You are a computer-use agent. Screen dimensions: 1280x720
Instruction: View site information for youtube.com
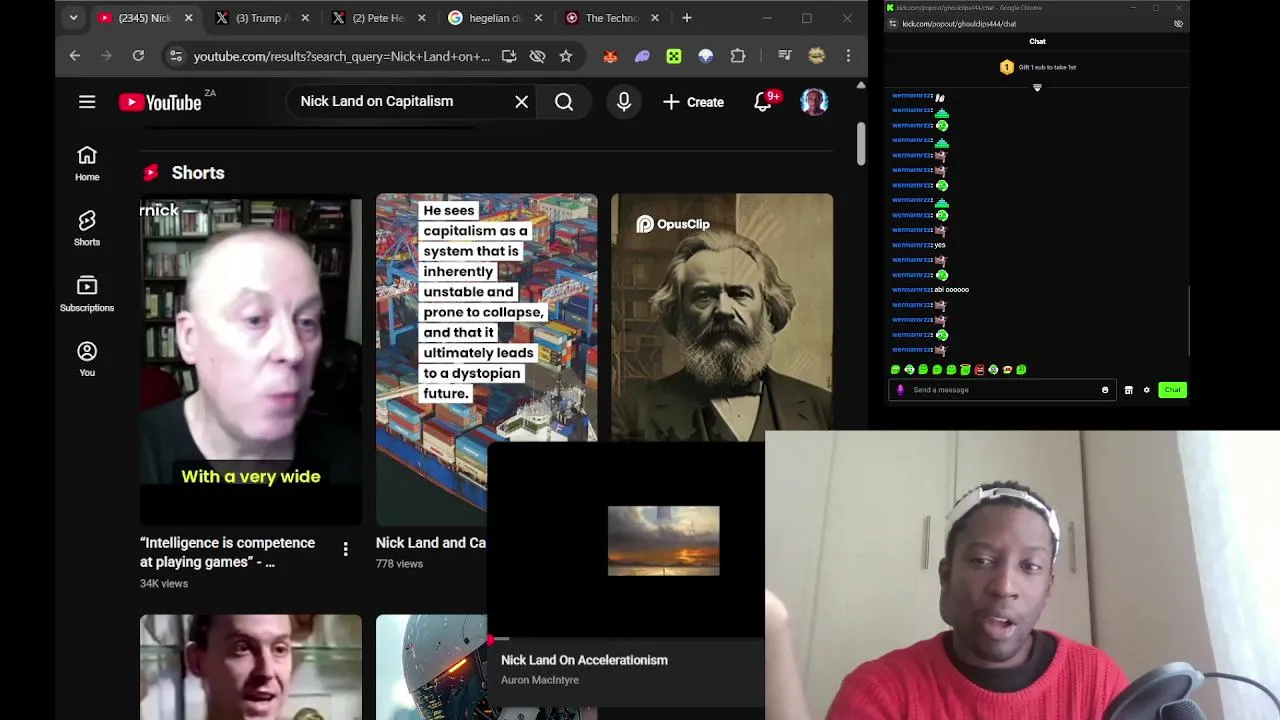[175, 56]
